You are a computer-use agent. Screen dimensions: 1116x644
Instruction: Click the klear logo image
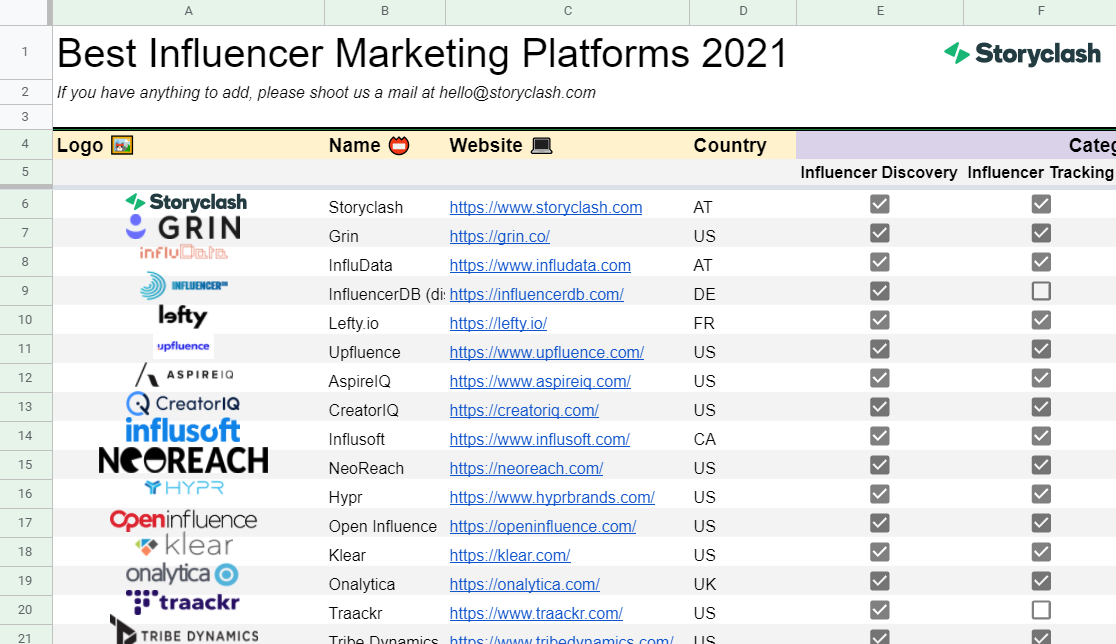tap(184, 546)
